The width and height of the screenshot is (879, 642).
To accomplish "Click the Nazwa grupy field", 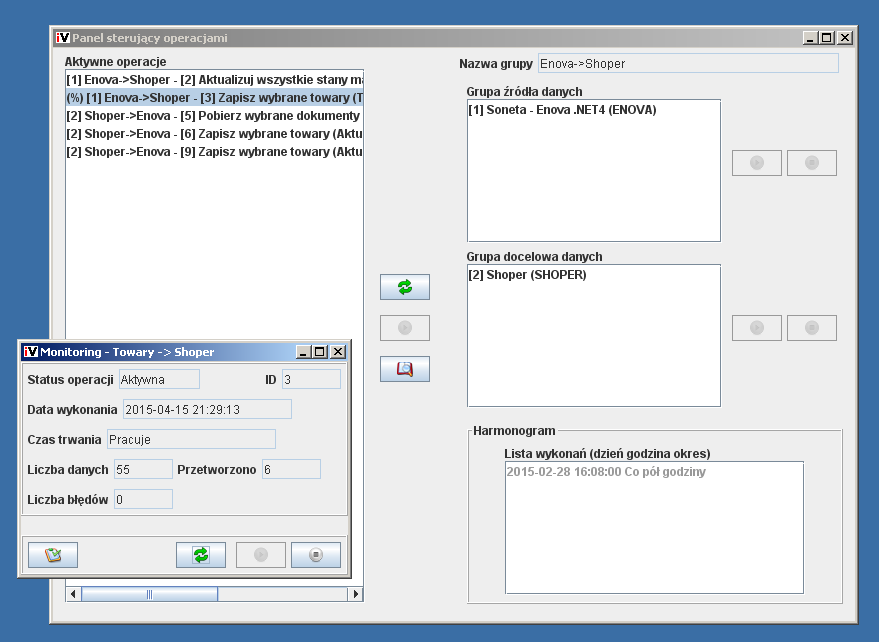I will pyautogui.click(x=688, y=63).
